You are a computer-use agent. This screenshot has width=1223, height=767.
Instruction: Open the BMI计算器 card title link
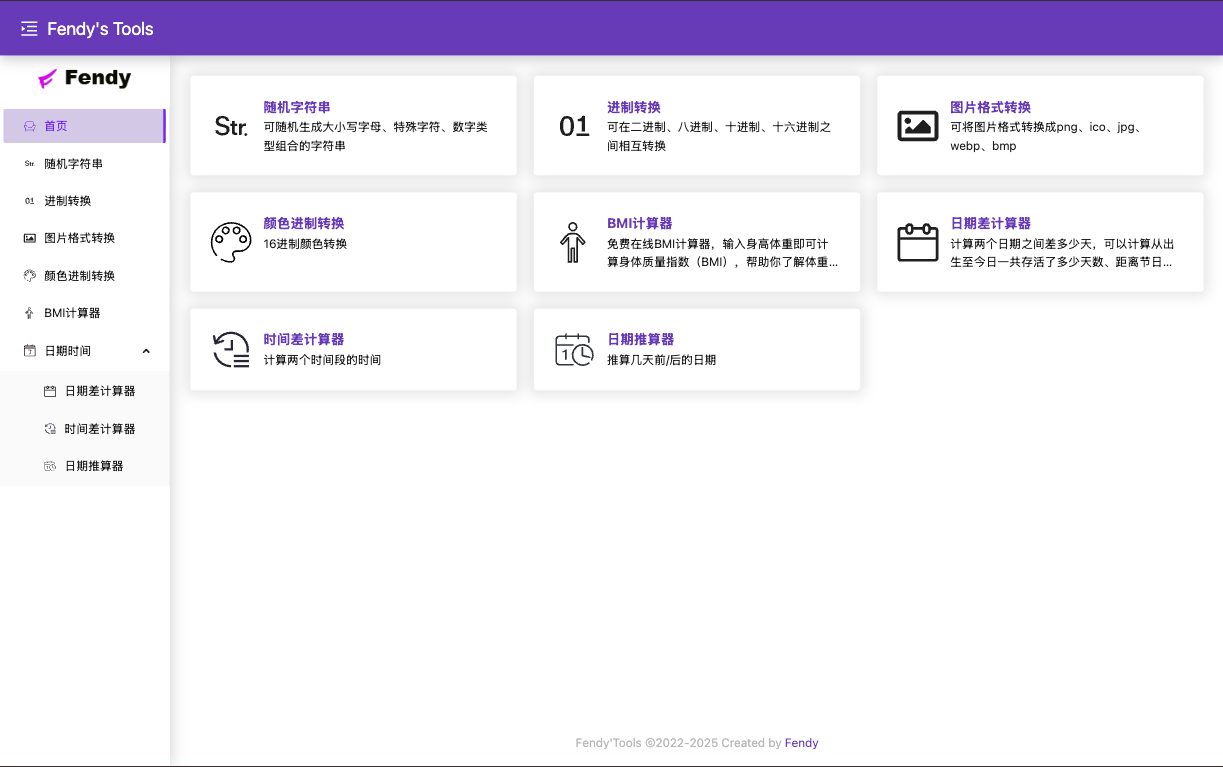point(639,223)
